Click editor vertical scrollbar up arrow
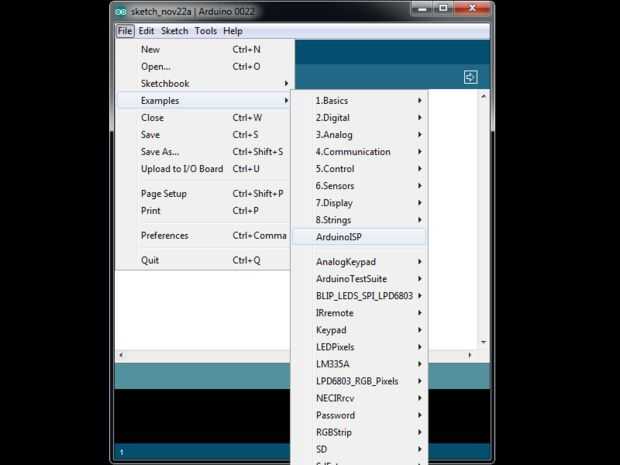Image resolution: width=620 pixels, height=465 pixels. coord(483,96)
